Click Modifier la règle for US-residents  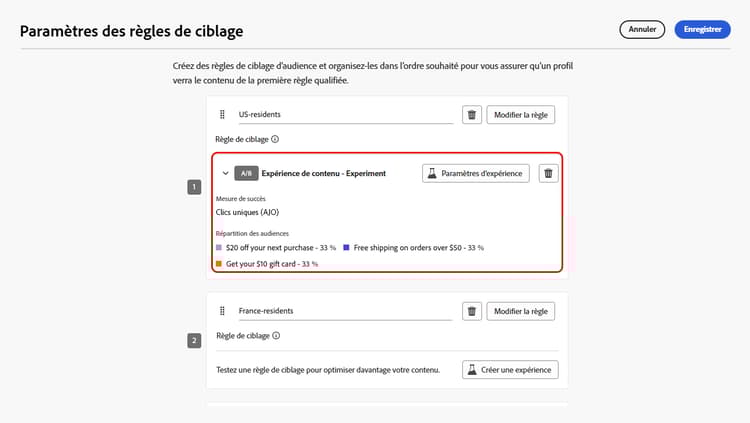coord(521,115)
